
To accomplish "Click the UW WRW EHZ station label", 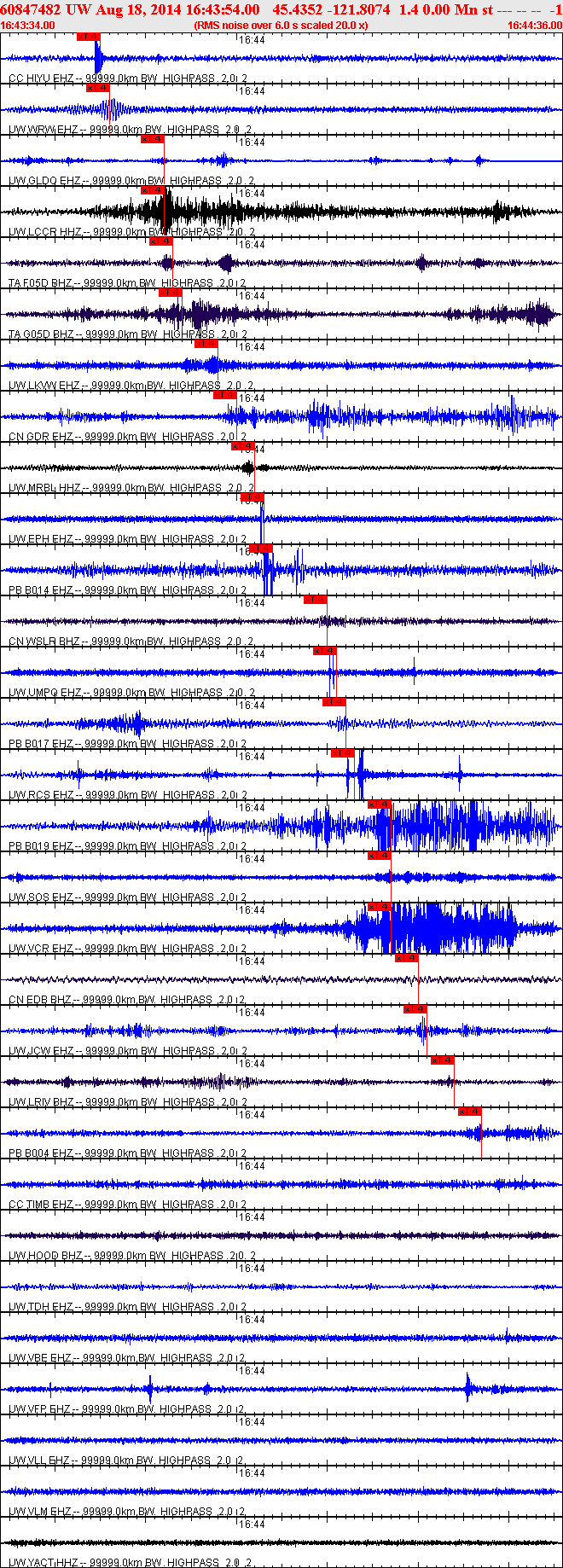I will click(43, 130).
